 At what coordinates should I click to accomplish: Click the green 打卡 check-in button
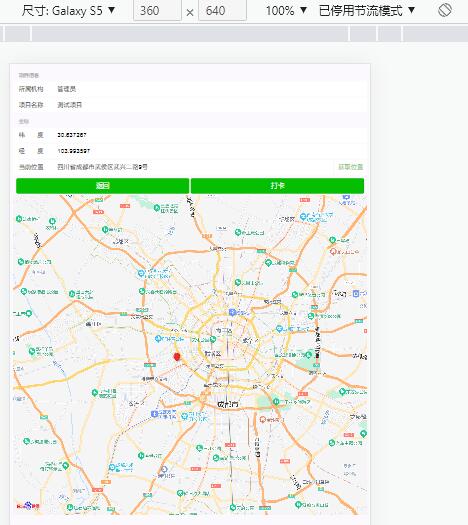click(x=278, y=186)
